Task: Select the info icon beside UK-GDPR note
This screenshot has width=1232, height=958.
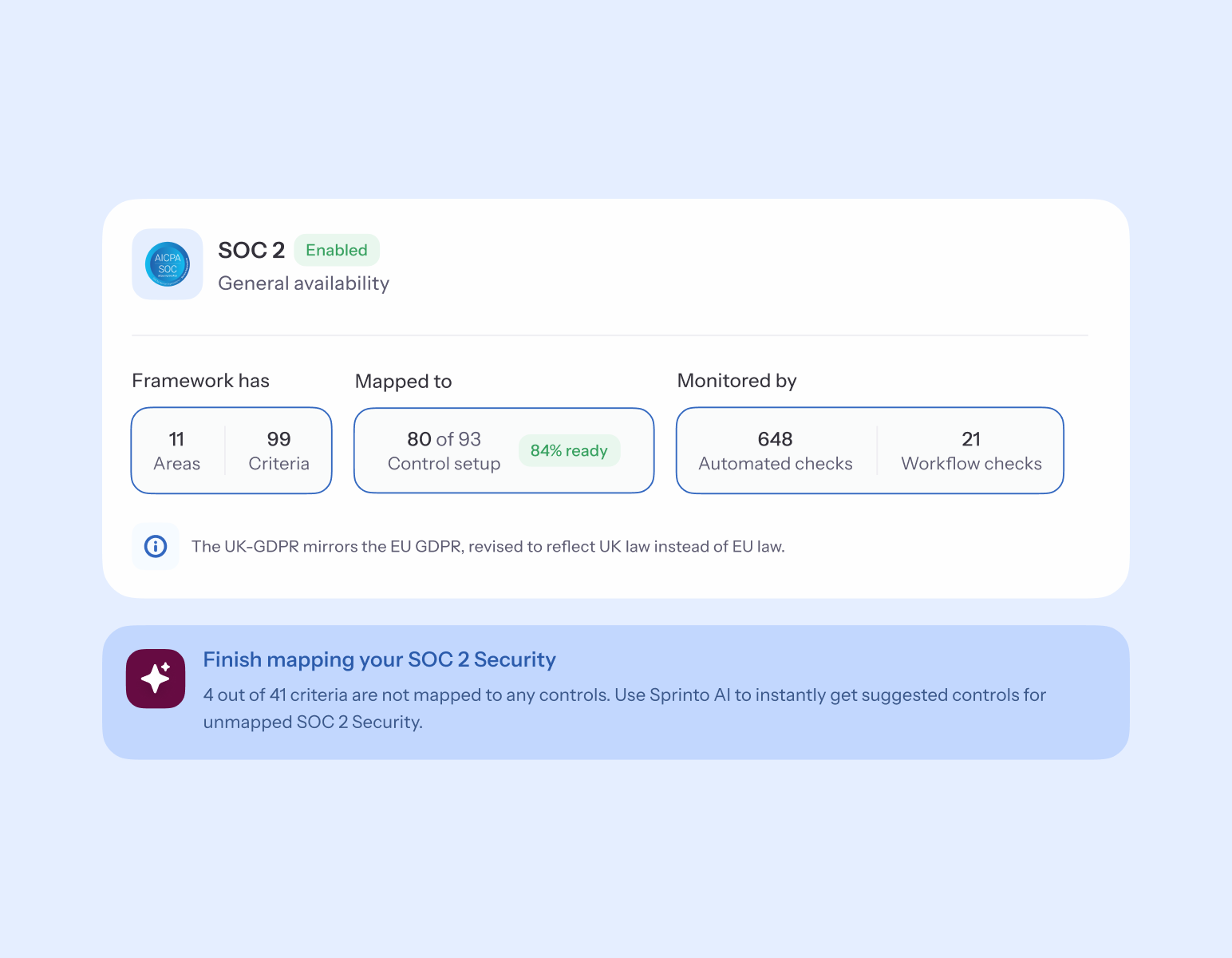Action: (x=156, y=546)
